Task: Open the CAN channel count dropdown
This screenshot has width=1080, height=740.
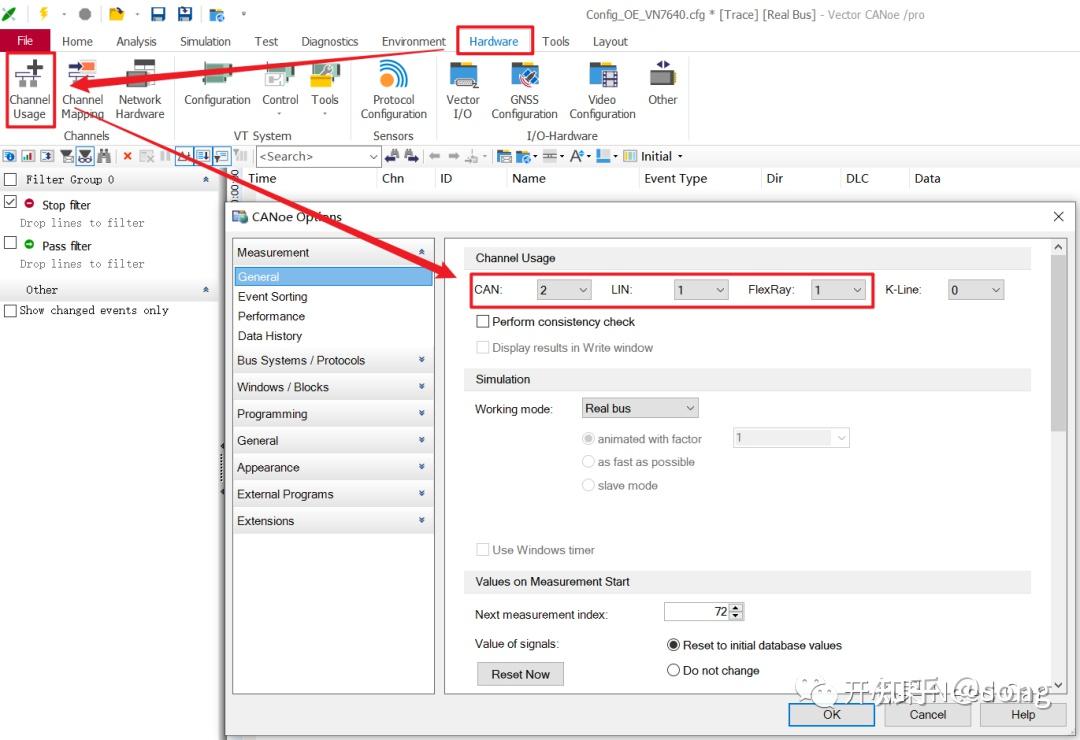Action: coord(564,290)
